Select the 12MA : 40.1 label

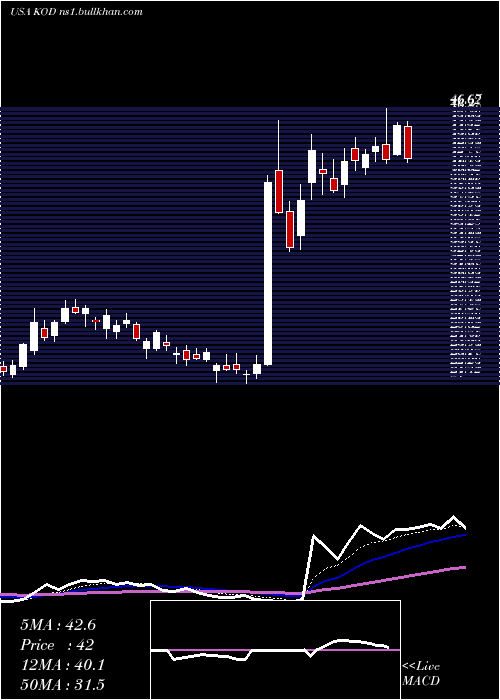[62, 665]
